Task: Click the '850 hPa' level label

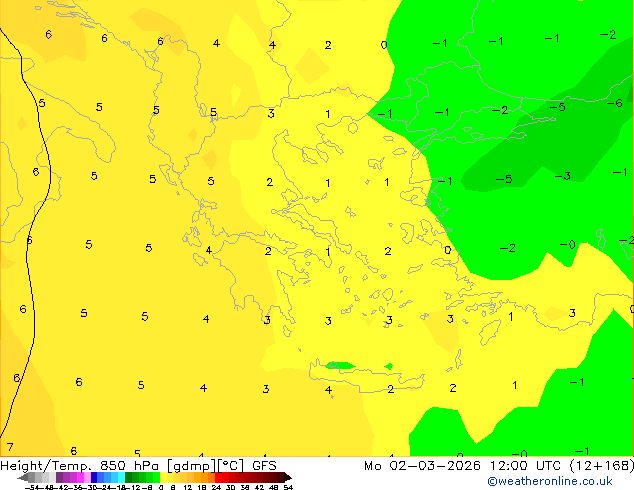Action: 131,466
